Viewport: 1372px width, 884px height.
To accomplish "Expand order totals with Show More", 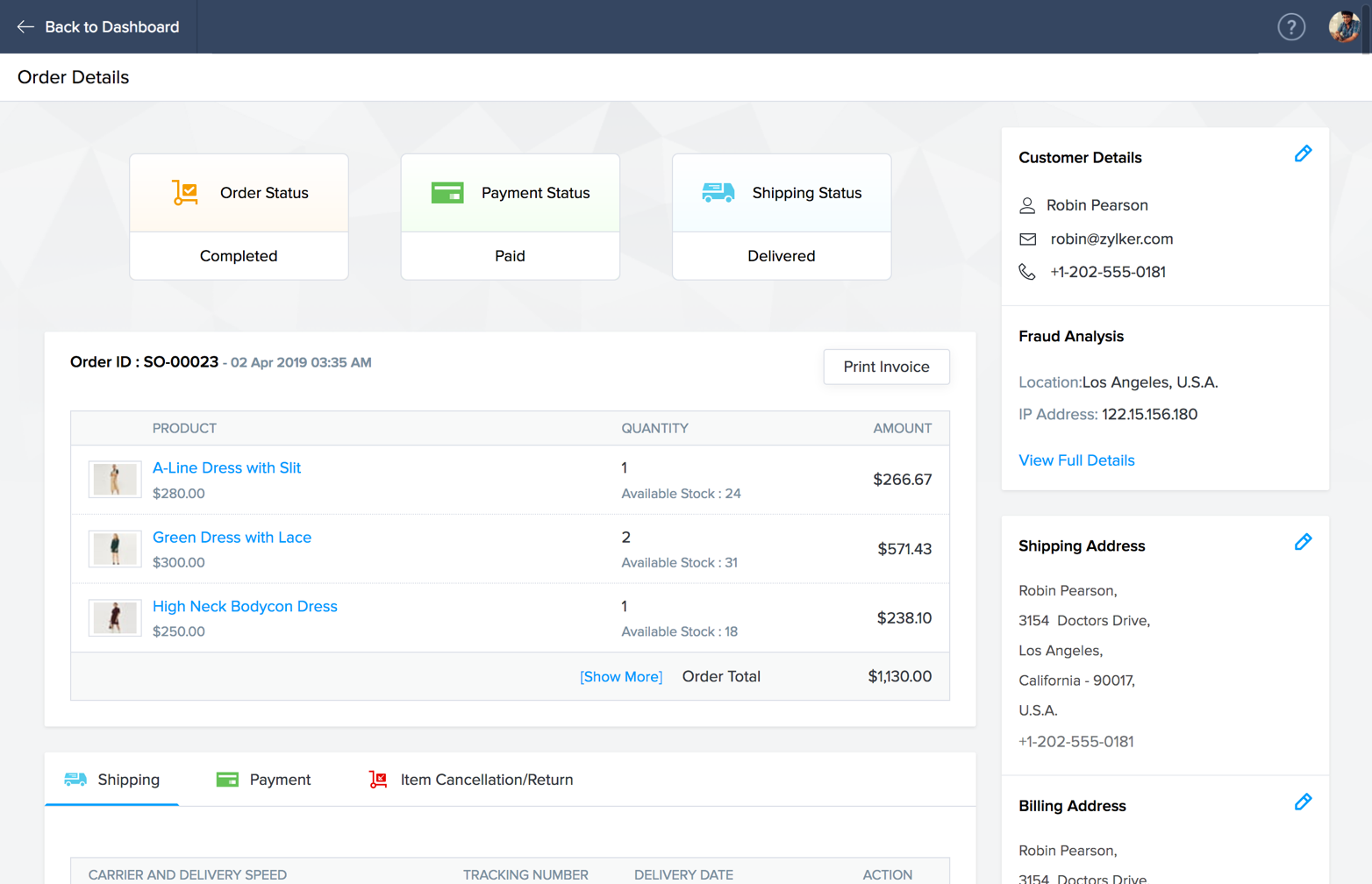I will click(x=620, y=677).
